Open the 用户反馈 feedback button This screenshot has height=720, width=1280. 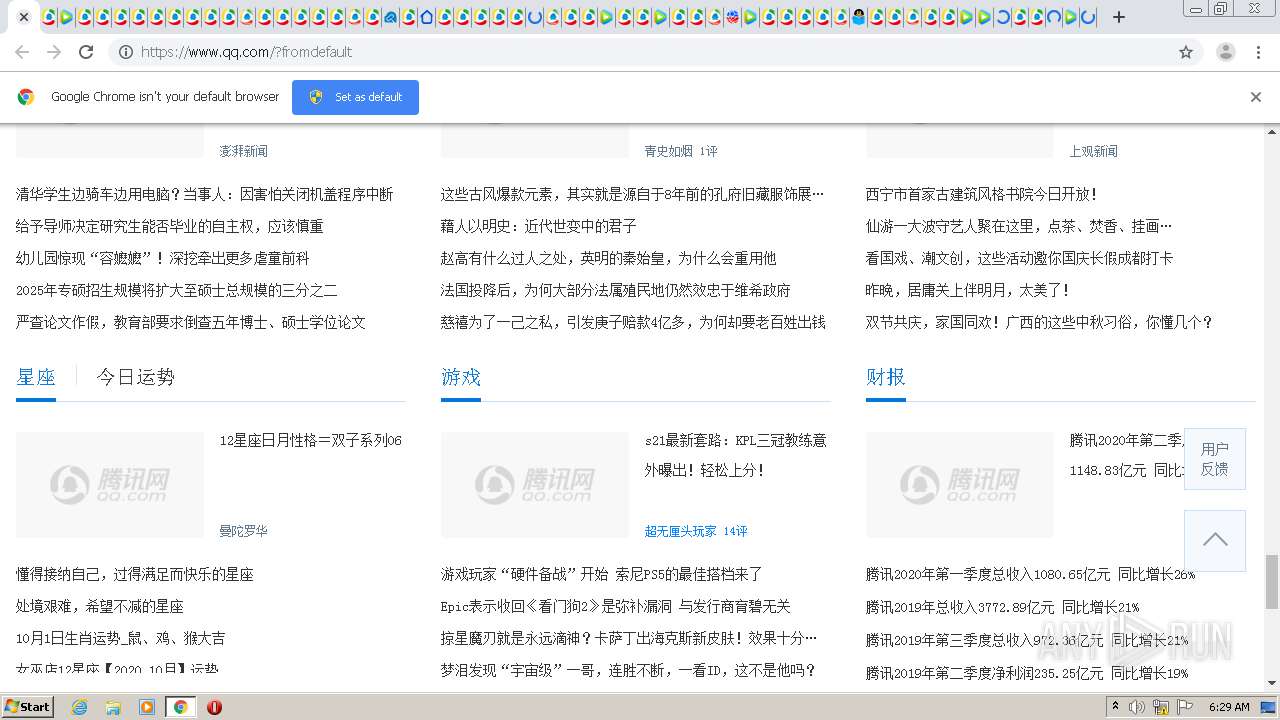pos(1215,459)
